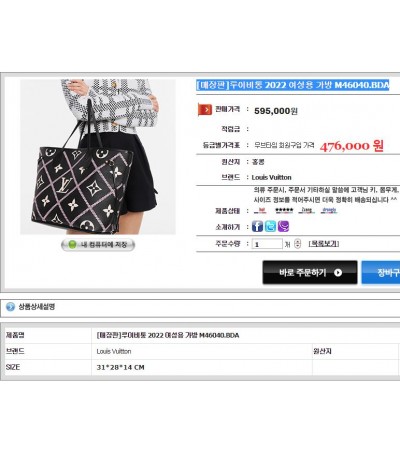Click the quantity up/down stepper arrows
The height and width of the screenshot is (450, 400).
pos(297,244)
